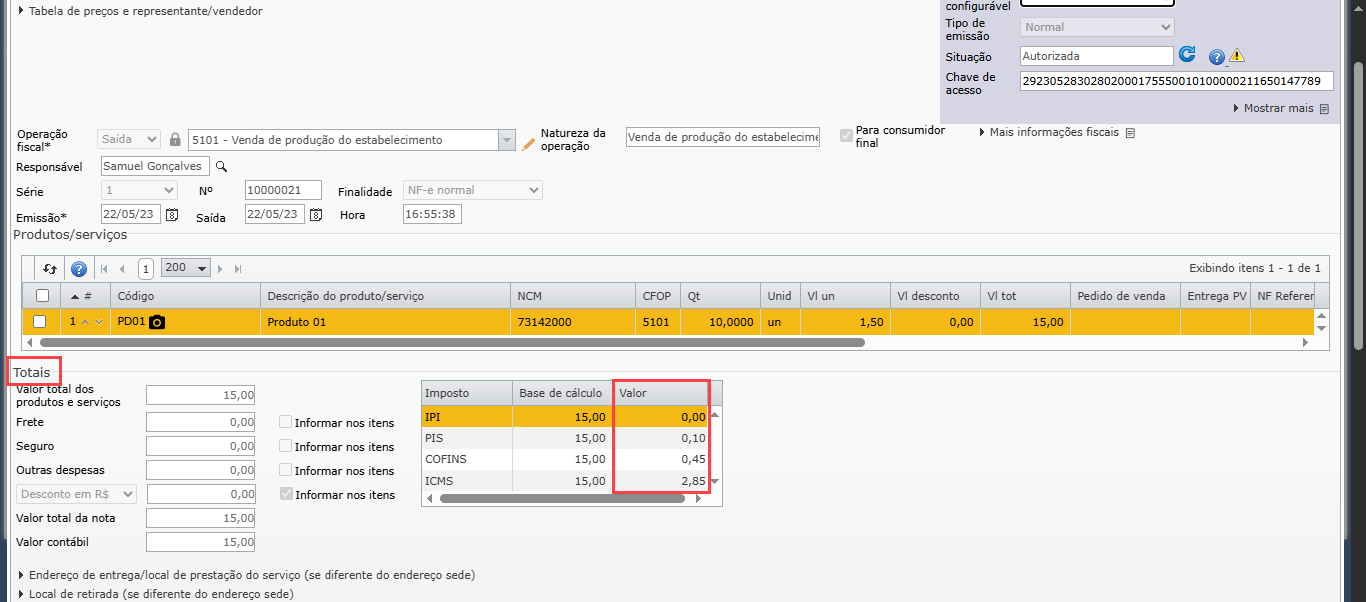1366x602 pixels.
Task: Expand Tabela de preços e representante/vendedor
Action: point(141,11)
